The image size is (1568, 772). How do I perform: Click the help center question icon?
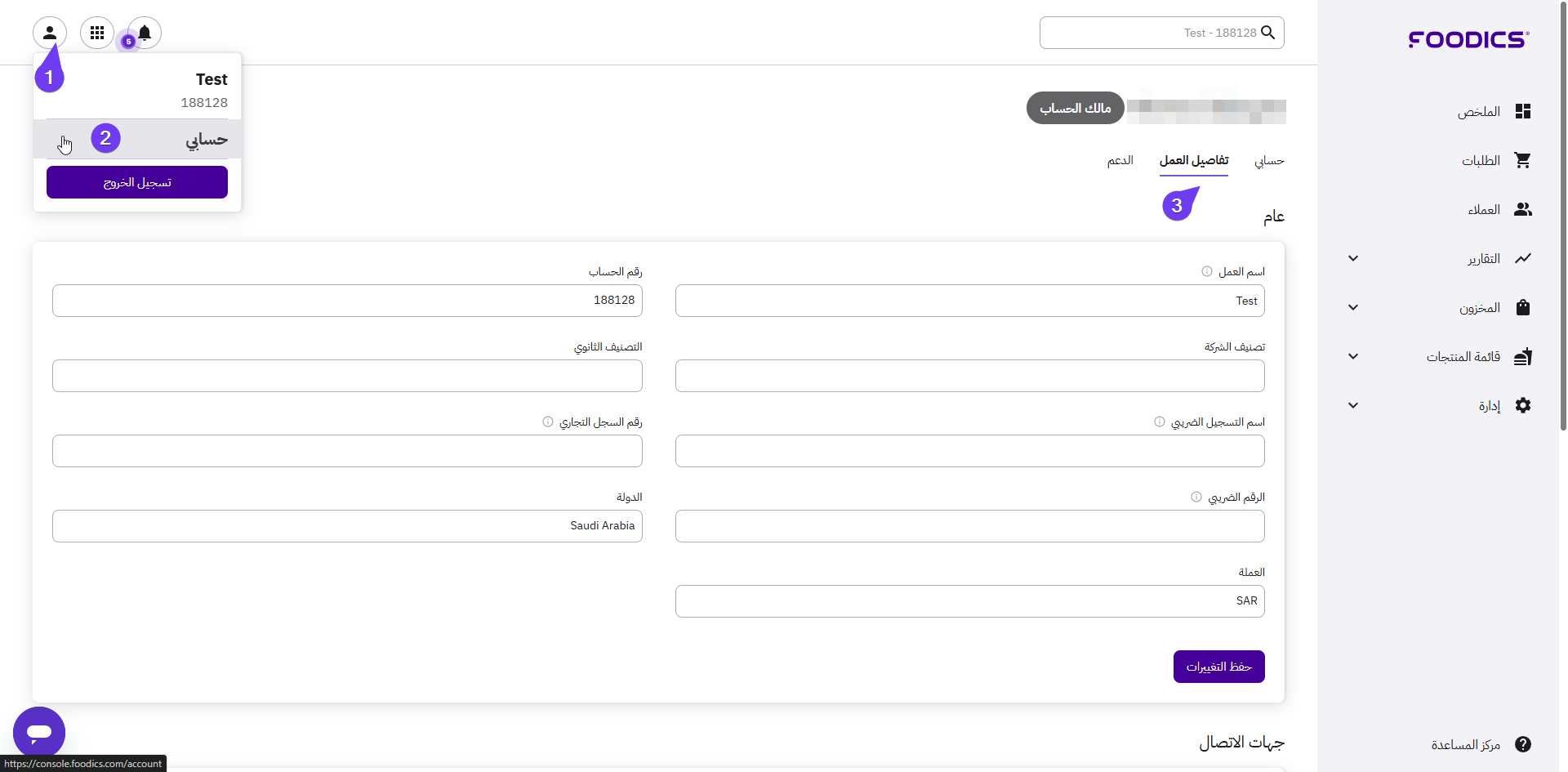[x=1522, y=744]
